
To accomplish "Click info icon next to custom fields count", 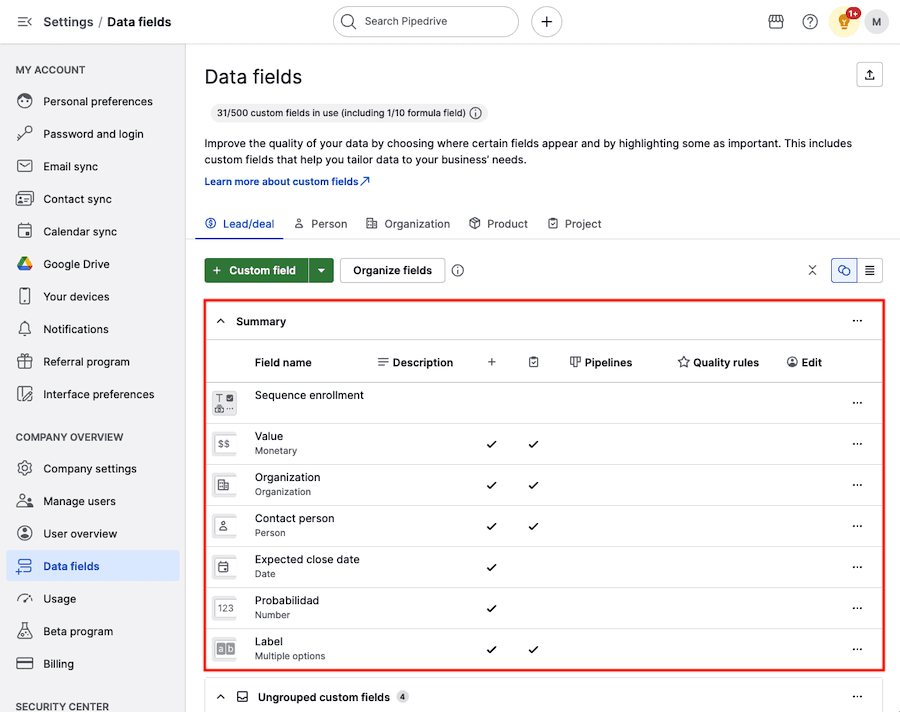I will [x=476, y=113].
